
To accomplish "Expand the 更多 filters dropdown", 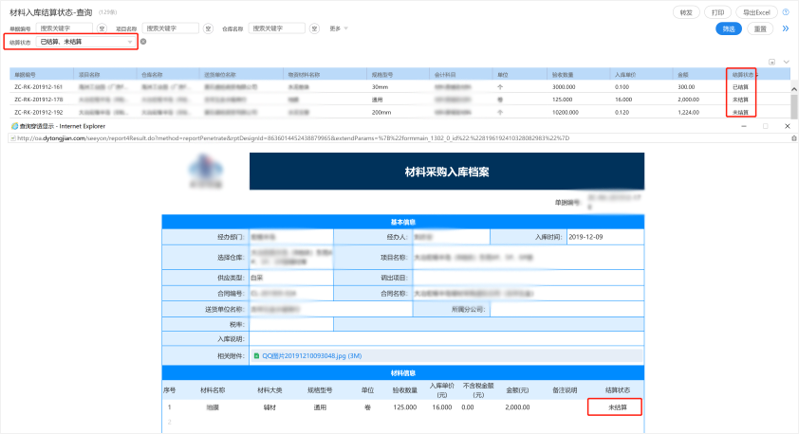I will point(338,29).
